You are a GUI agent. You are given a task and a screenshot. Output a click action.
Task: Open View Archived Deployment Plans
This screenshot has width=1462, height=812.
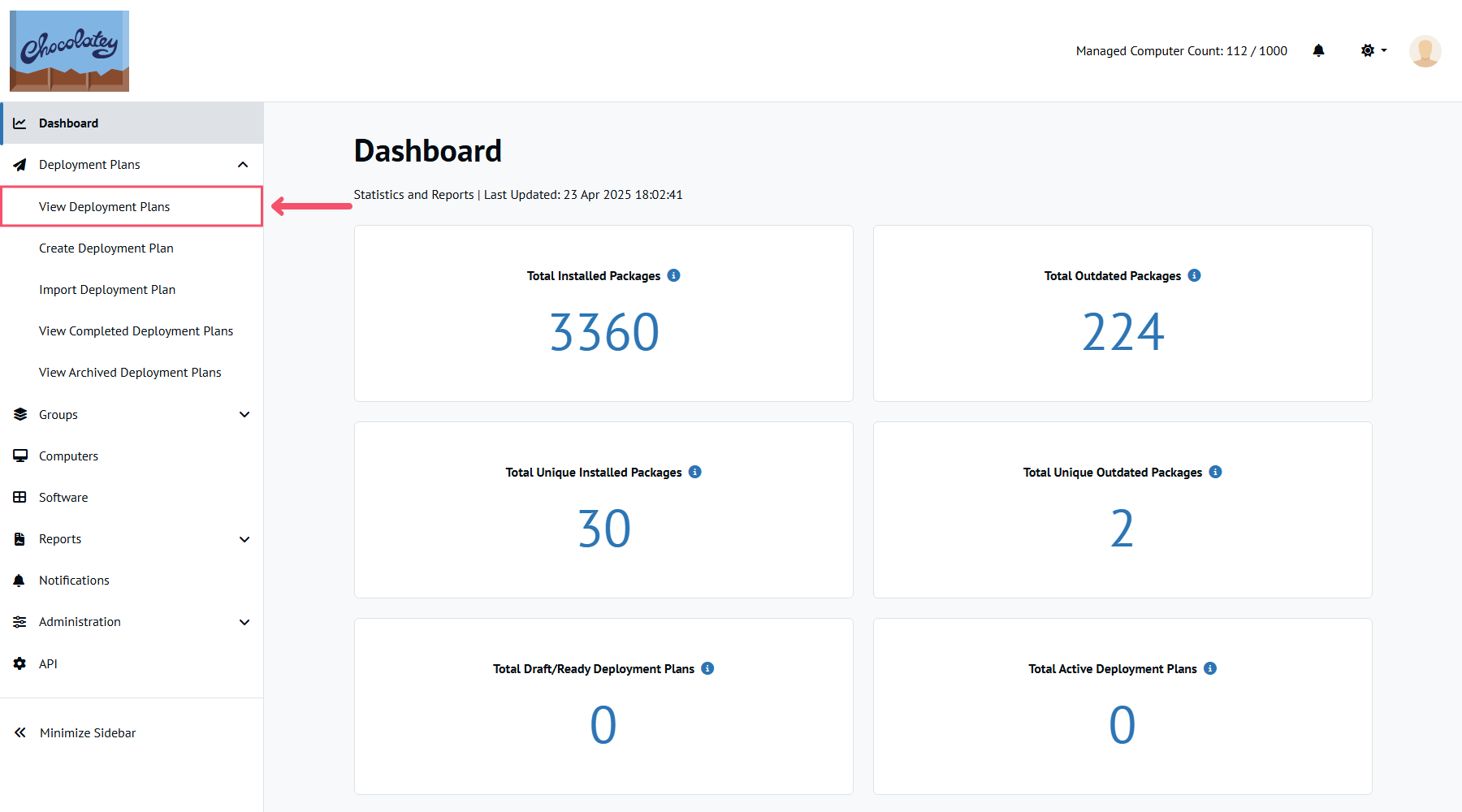pyautogui.click(x=130, y=373)
